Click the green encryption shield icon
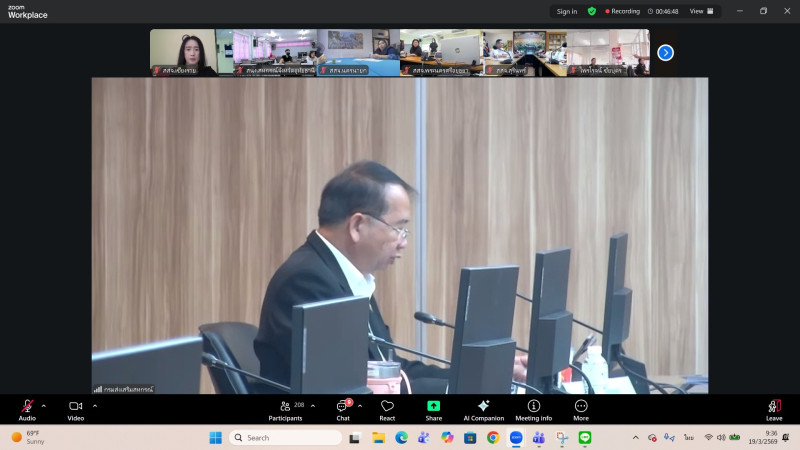 (x=592, y=11)
